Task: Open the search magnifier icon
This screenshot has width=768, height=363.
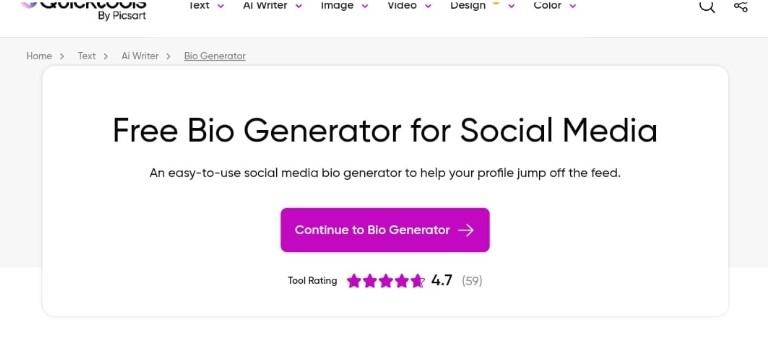Action: coord(707,5)
